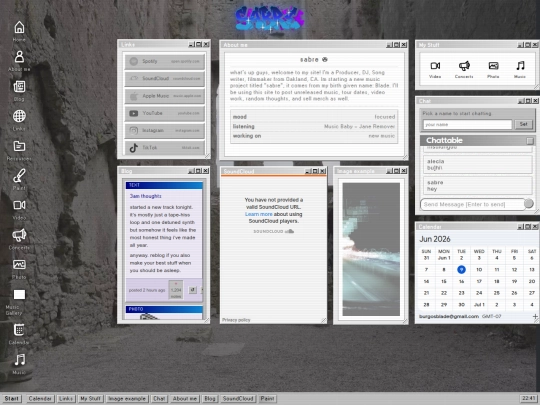Open the Calendar icon in the sidebar

(x=19, y=330)
